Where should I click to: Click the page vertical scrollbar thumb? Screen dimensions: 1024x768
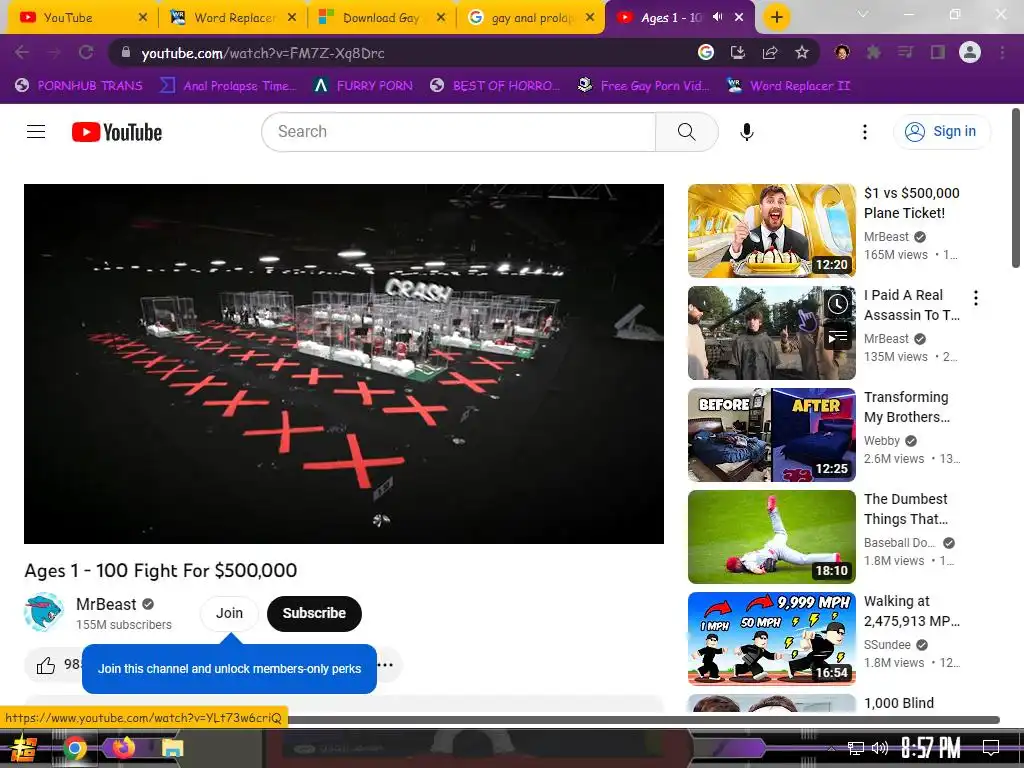[1016, 188]
